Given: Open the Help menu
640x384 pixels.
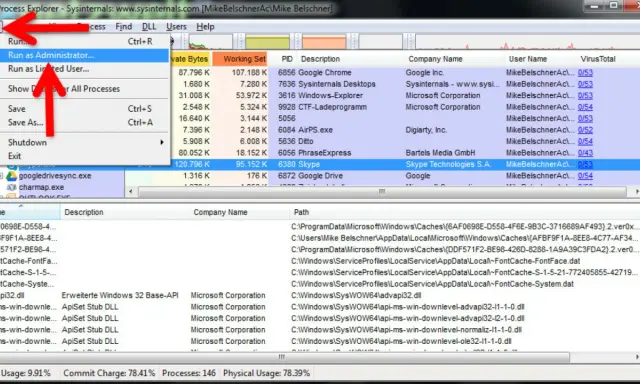Looking at the screenshot, I should [205, 27].
